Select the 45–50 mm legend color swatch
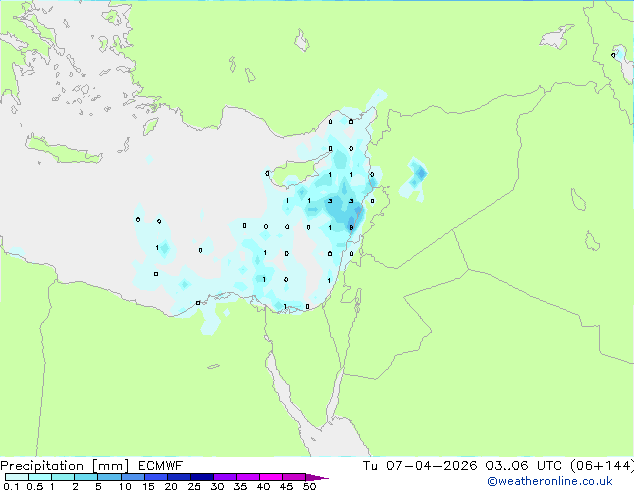This screenshot has width=634, height=490. tap(294, 477)
